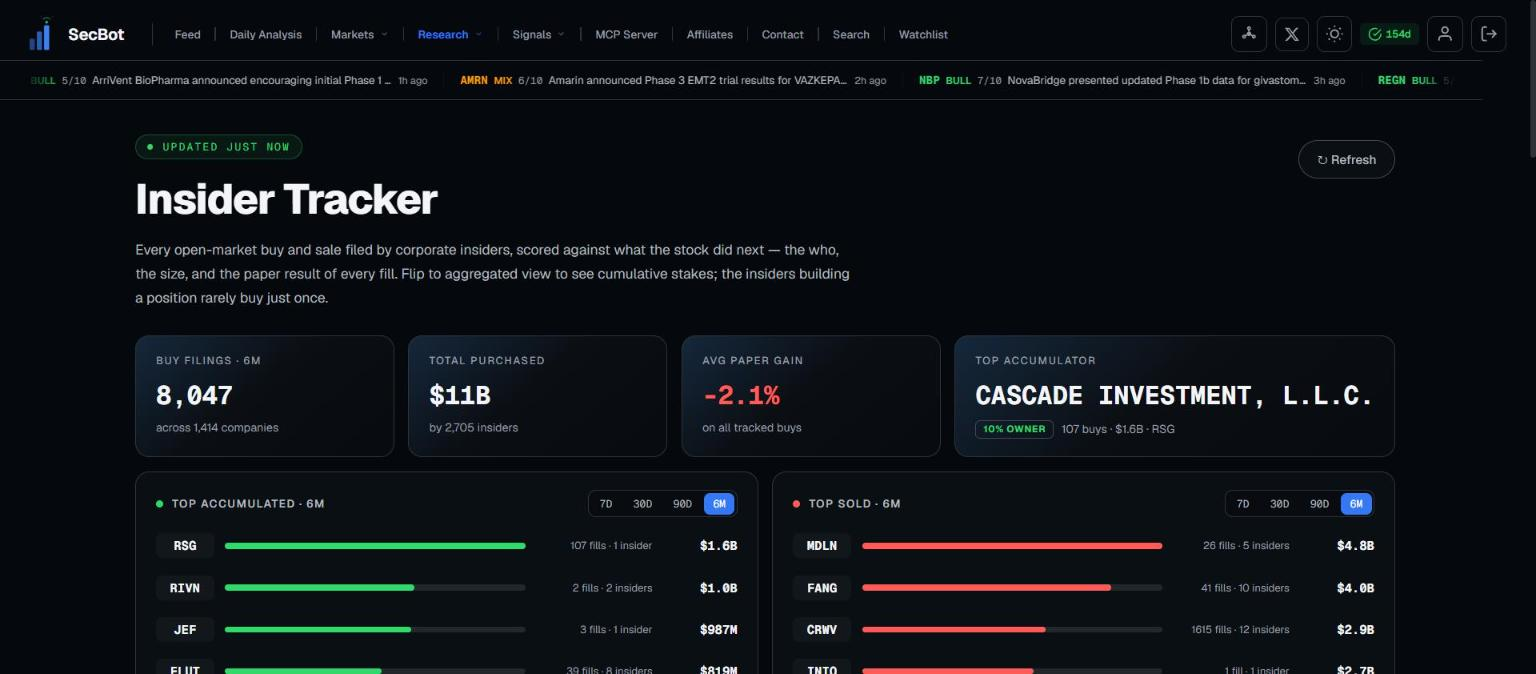
Task: Select 90D in Top Accumulated panel
Action: click(x=682, y=504)
